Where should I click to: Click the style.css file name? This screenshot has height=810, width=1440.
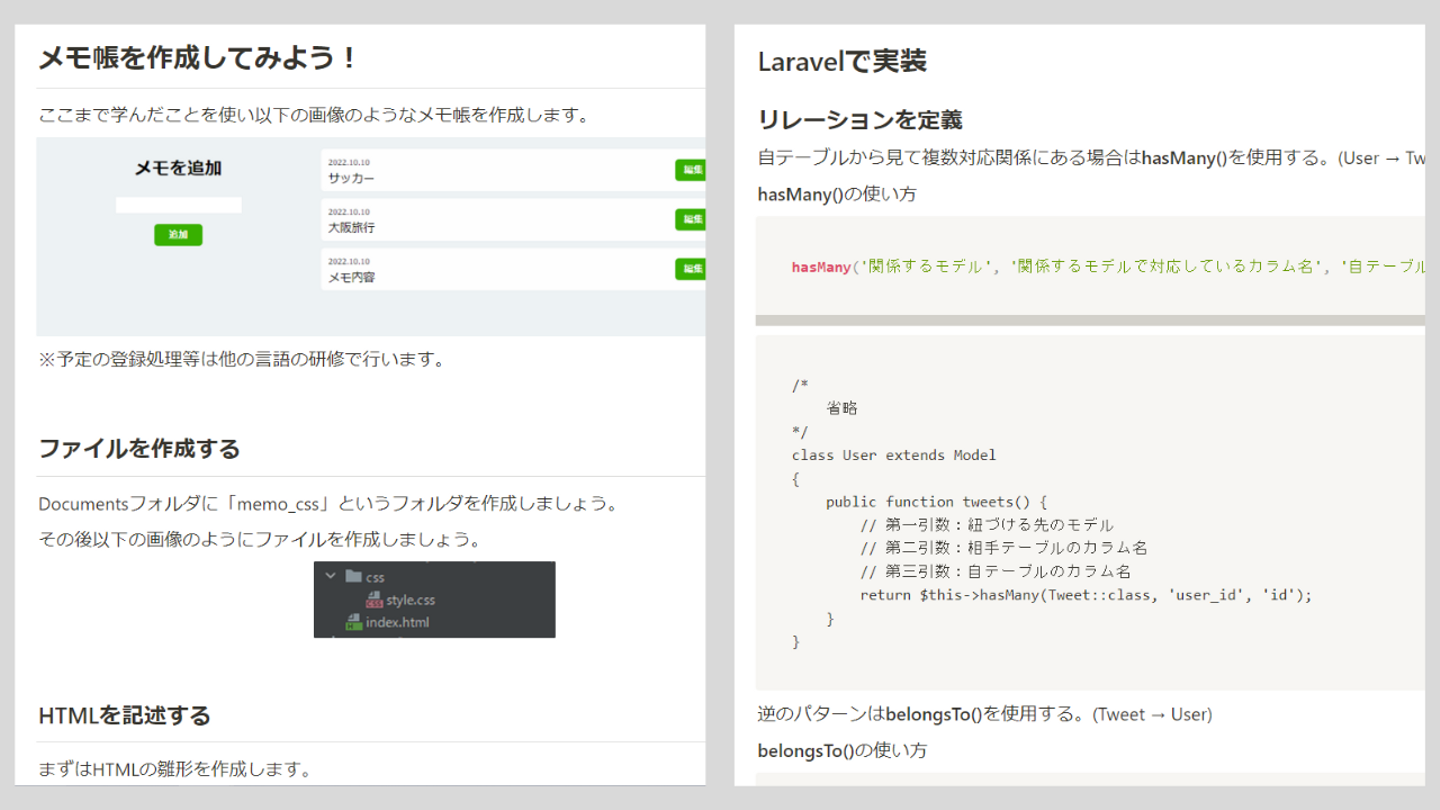coord(410,600)
